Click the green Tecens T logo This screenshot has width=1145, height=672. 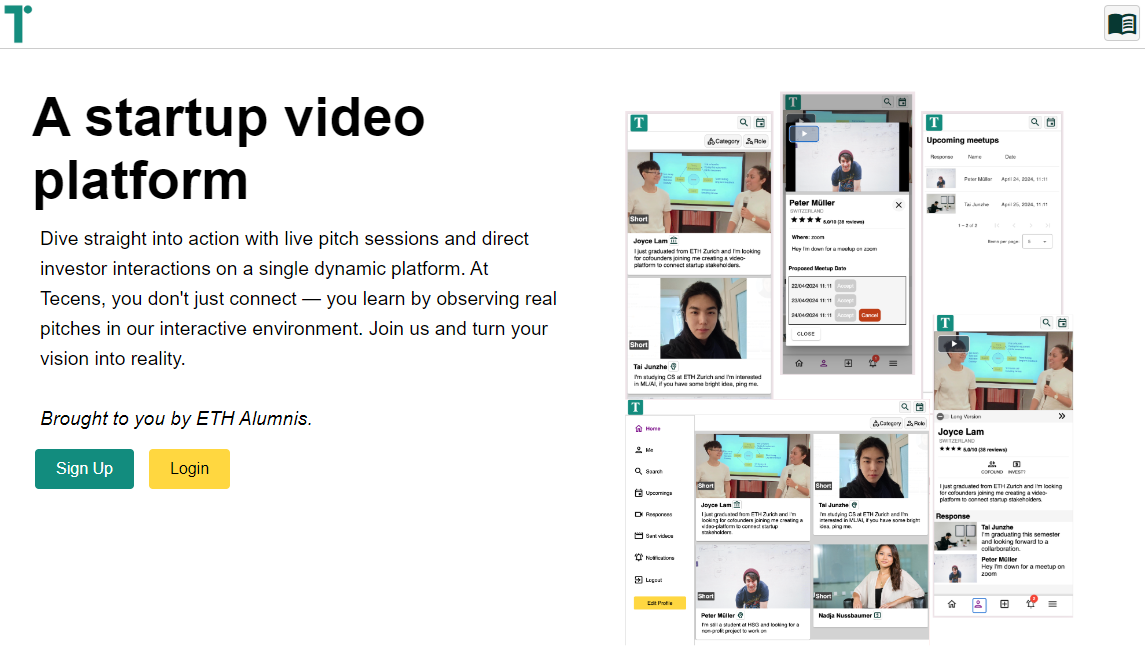18,23
